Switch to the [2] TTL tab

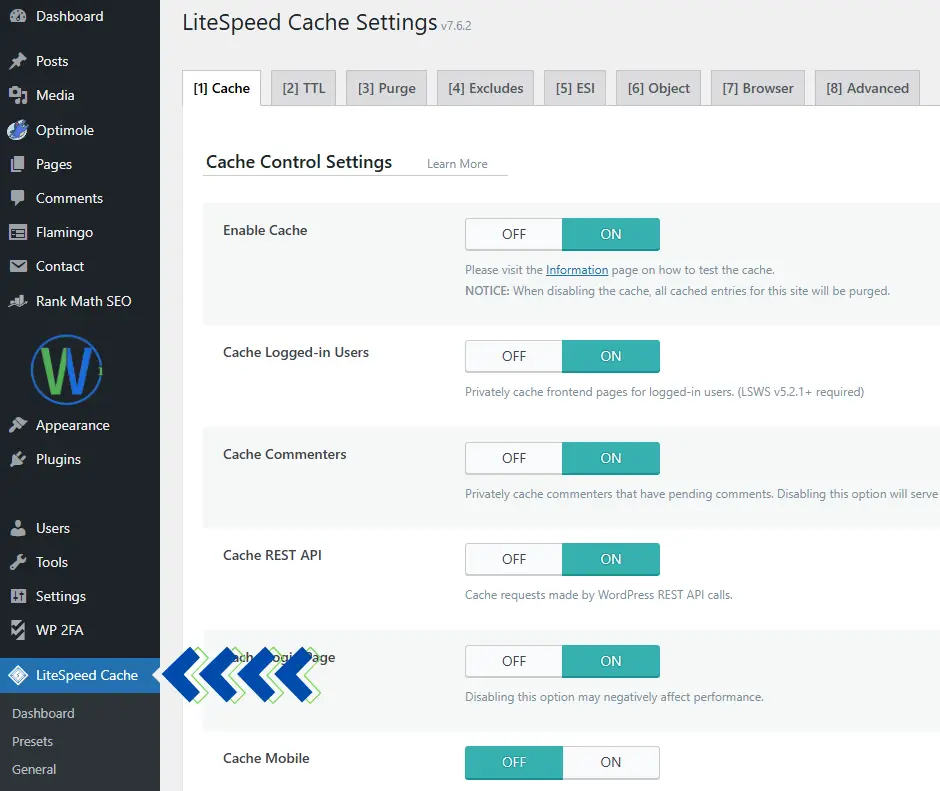click(304, 88)
